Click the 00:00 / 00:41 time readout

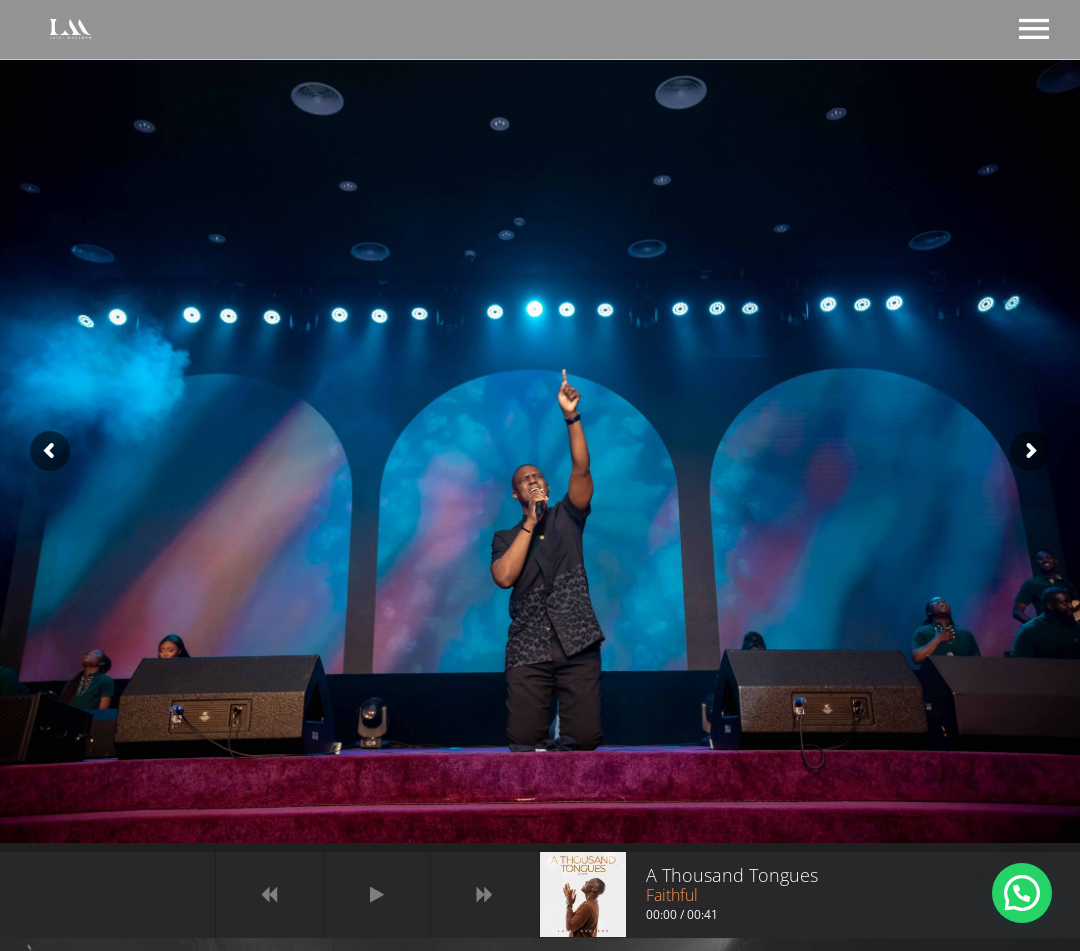click(x=681, y=915)
